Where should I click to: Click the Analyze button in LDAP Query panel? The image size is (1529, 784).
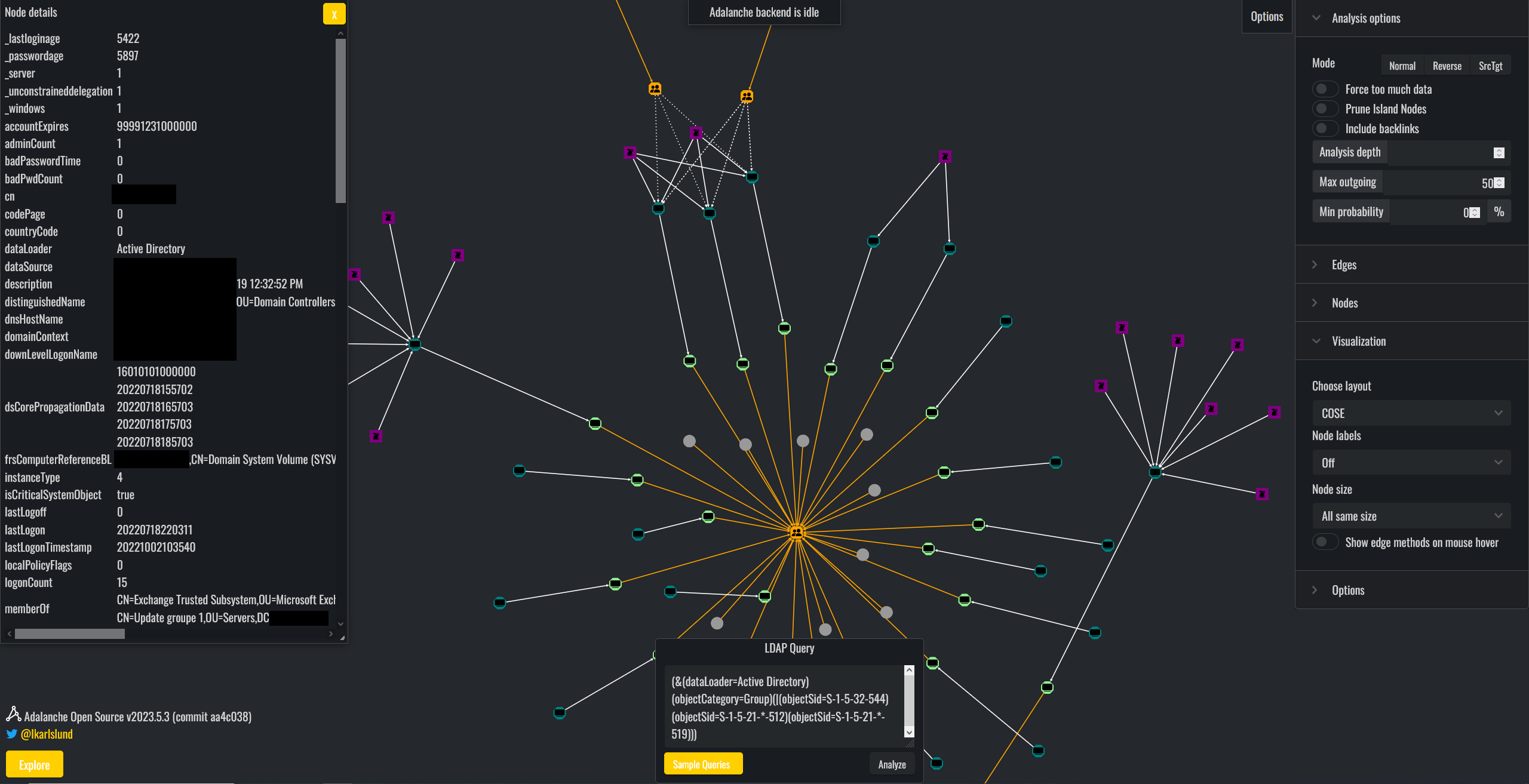[892, 765]
